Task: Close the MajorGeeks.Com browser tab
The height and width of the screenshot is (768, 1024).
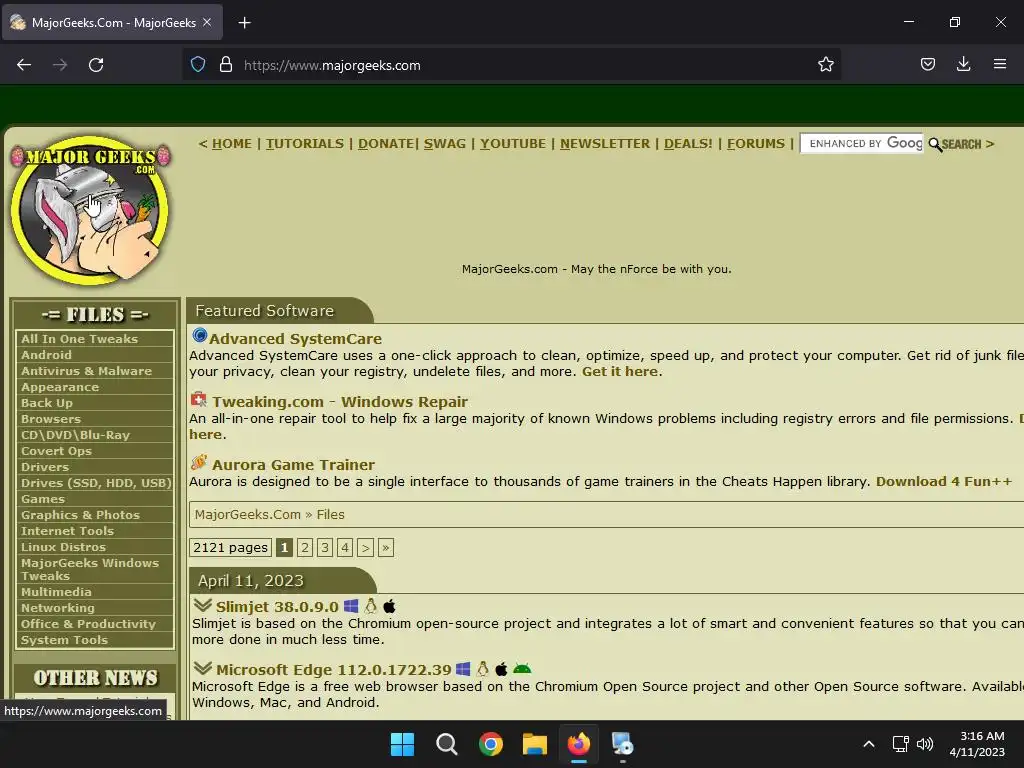Action: (x=207, y=22)
